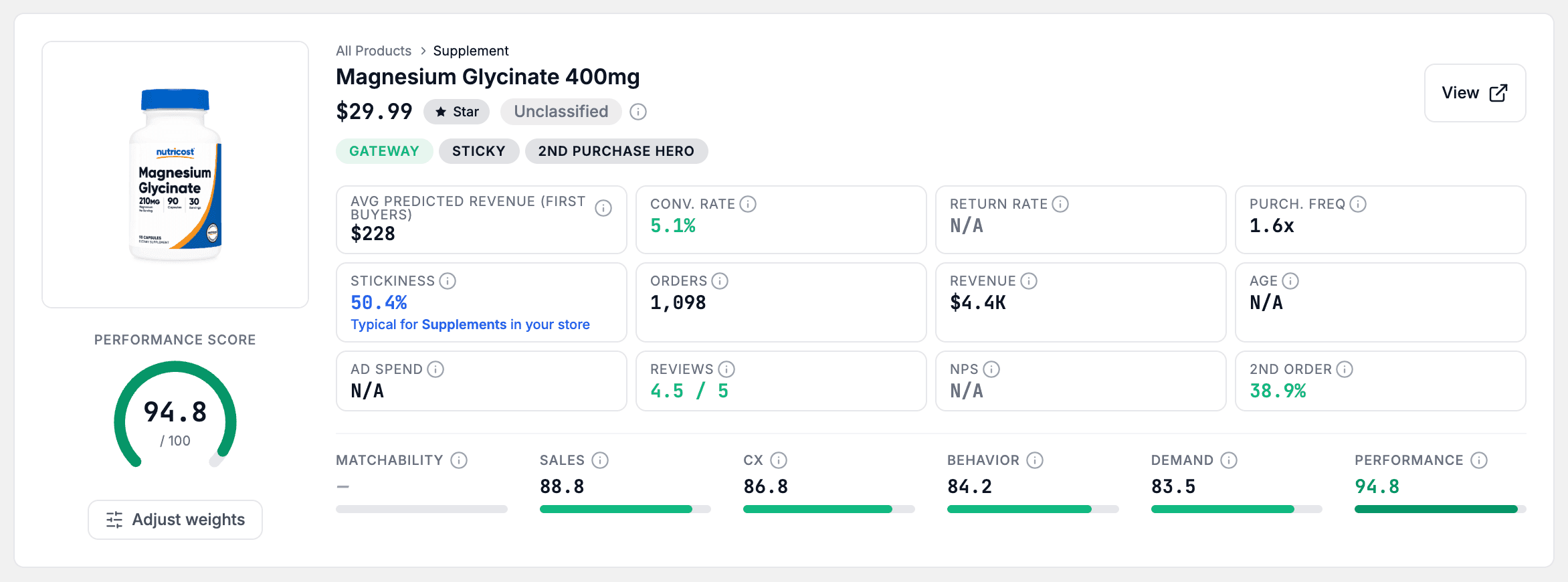Click the 2nd Order info icon
This screenshot has height=582, width=1568.
[1345, 369]
